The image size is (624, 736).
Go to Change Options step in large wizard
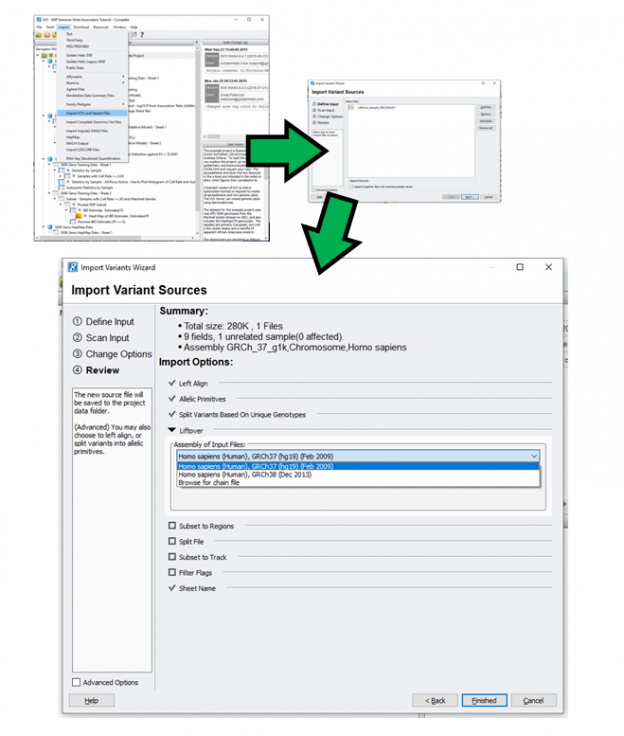tap(113, 354)
